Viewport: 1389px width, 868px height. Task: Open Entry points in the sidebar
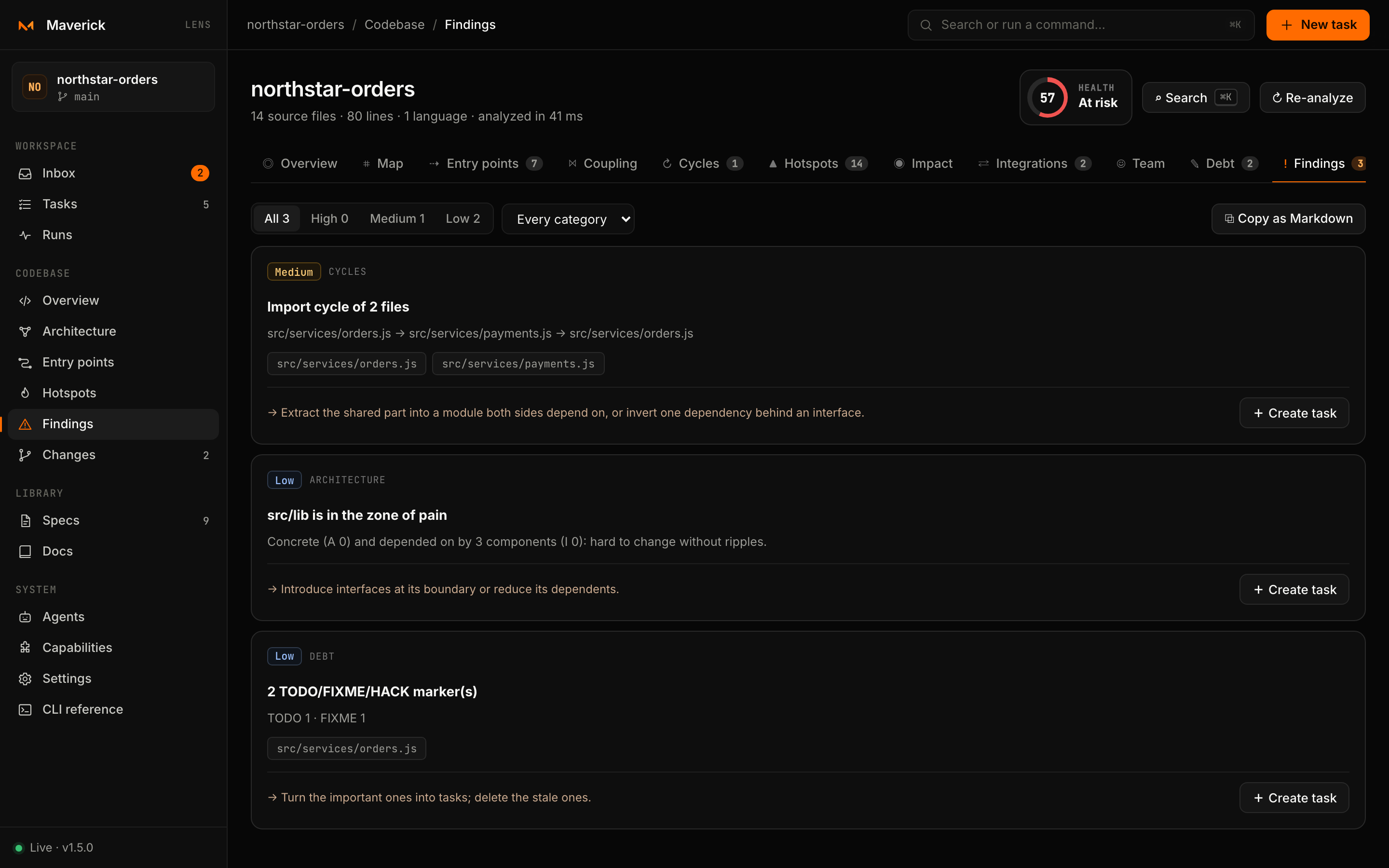113,362
